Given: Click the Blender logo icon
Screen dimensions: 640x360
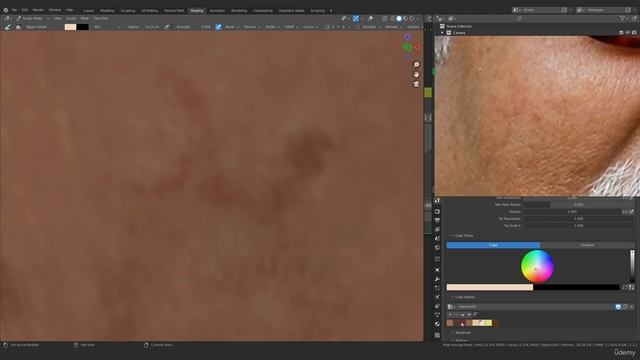Looking at the screenshot, I should 5,10.
